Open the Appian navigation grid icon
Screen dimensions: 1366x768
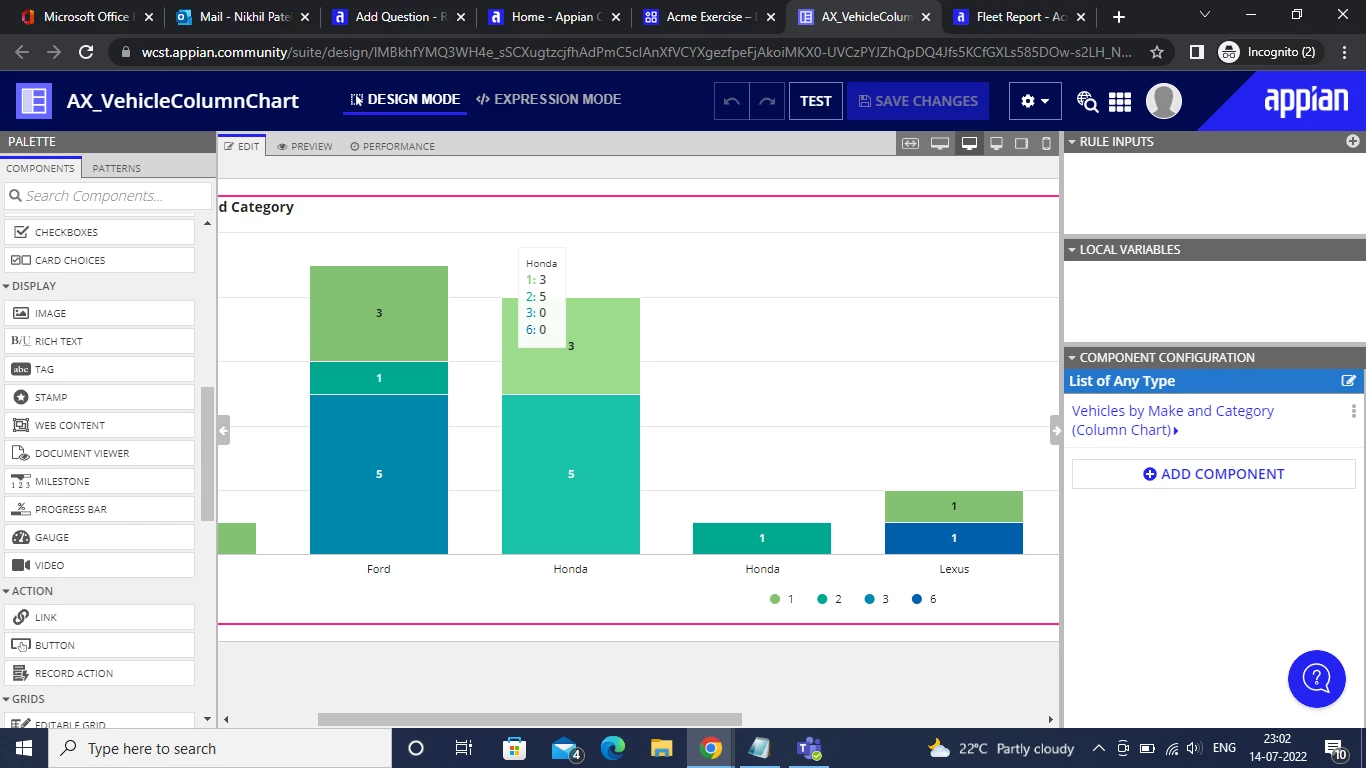pyautogui.click(x=1120, y=101)
